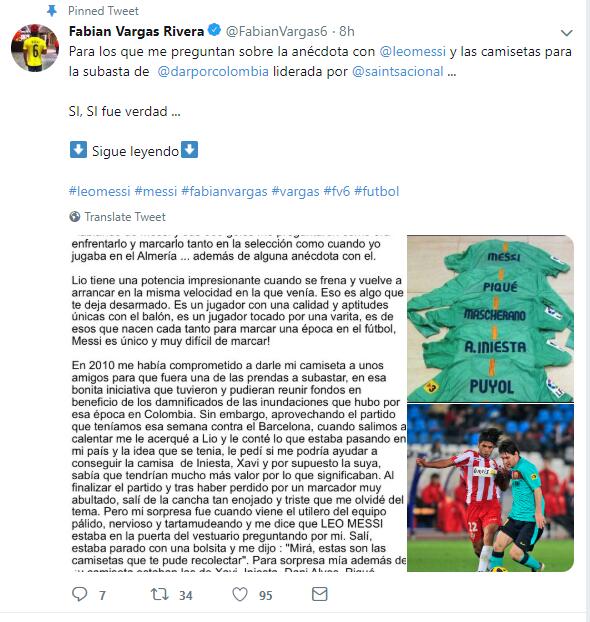
Task: Open the green jerseys photo
Action: click(490, 319)
